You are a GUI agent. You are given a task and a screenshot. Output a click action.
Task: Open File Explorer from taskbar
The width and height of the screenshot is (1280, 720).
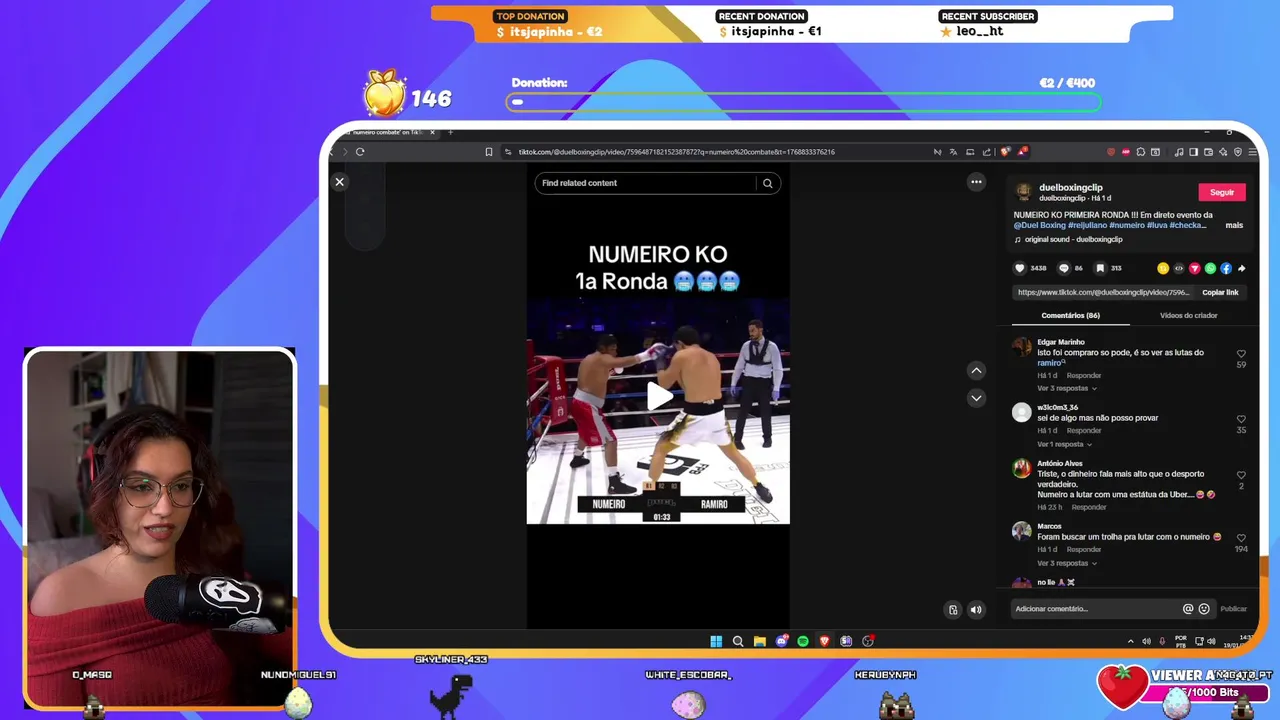(760, 641)
